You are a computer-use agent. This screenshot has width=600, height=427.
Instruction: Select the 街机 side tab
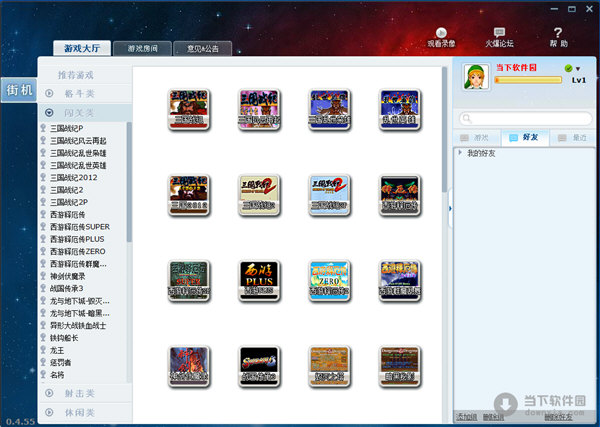[19, 90]
